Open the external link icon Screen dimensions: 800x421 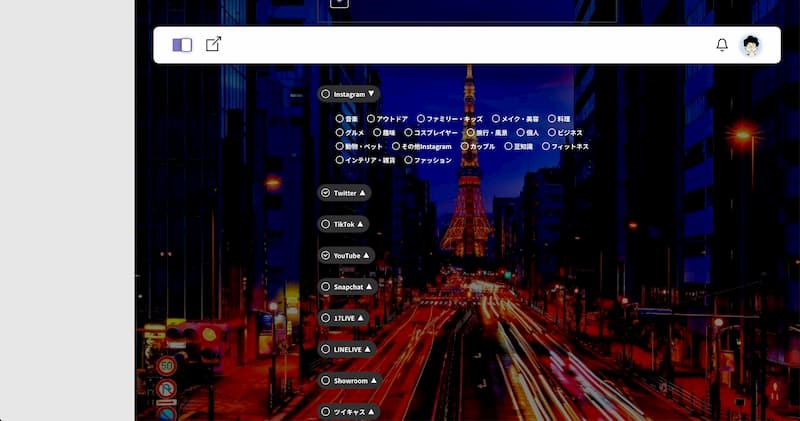(213, 44)
